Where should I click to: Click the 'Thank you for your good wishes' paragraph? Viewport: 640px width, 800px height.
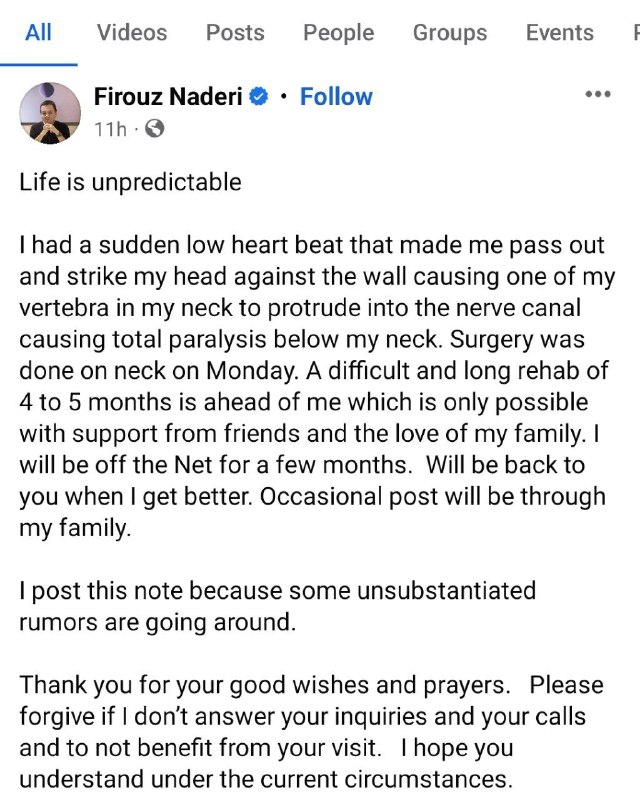[x=311, y=732]
